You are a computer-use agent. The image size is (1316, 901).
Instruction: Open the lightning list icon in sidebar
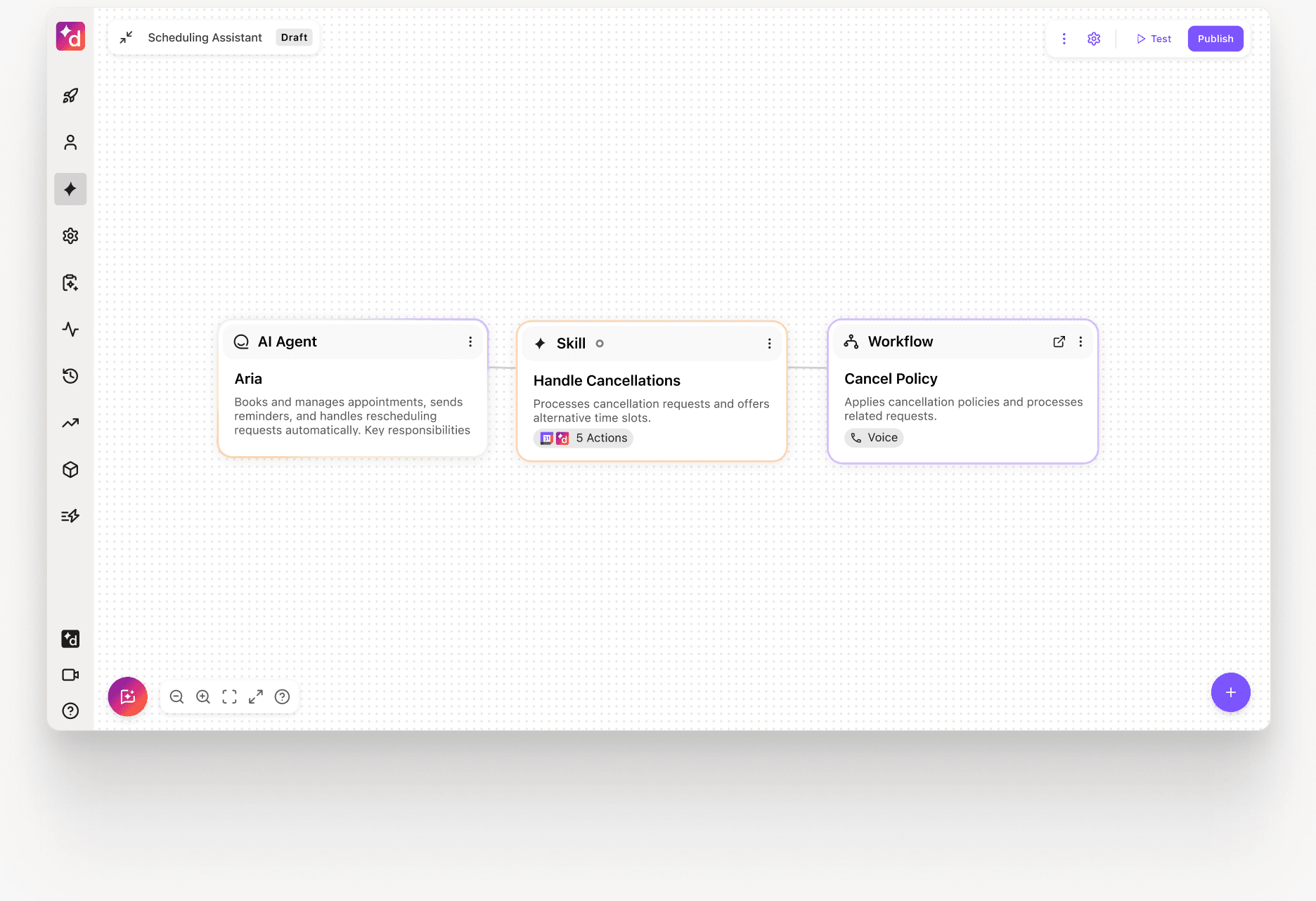coord(70,517)
